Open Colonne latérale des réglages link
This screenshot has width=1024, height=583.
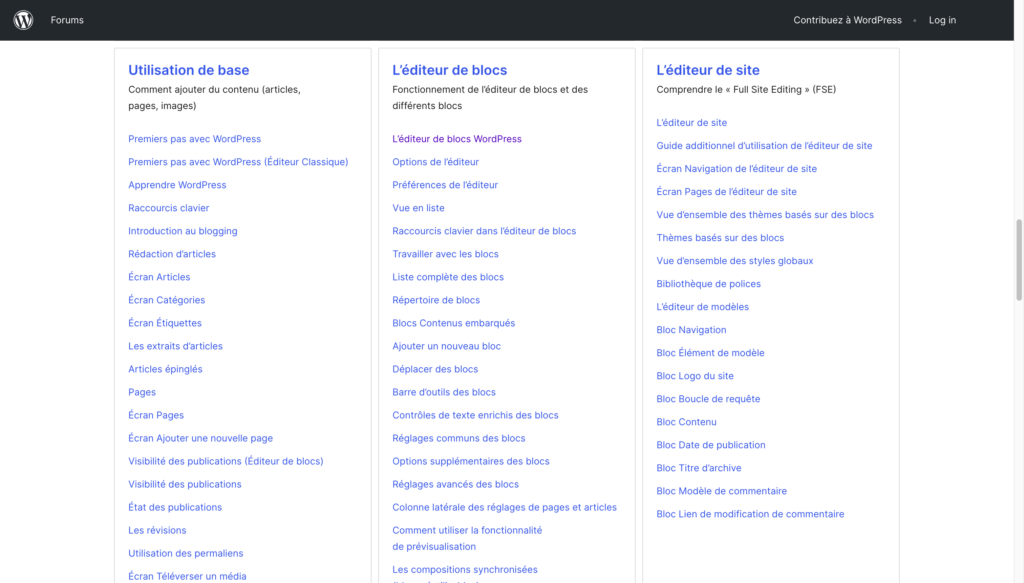tap(504, 507)
